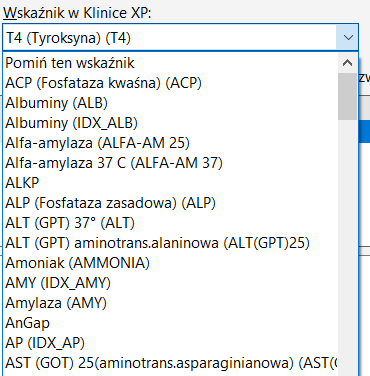
Task: Click the list scrollbar up arrow
Action: pos(347,63)
